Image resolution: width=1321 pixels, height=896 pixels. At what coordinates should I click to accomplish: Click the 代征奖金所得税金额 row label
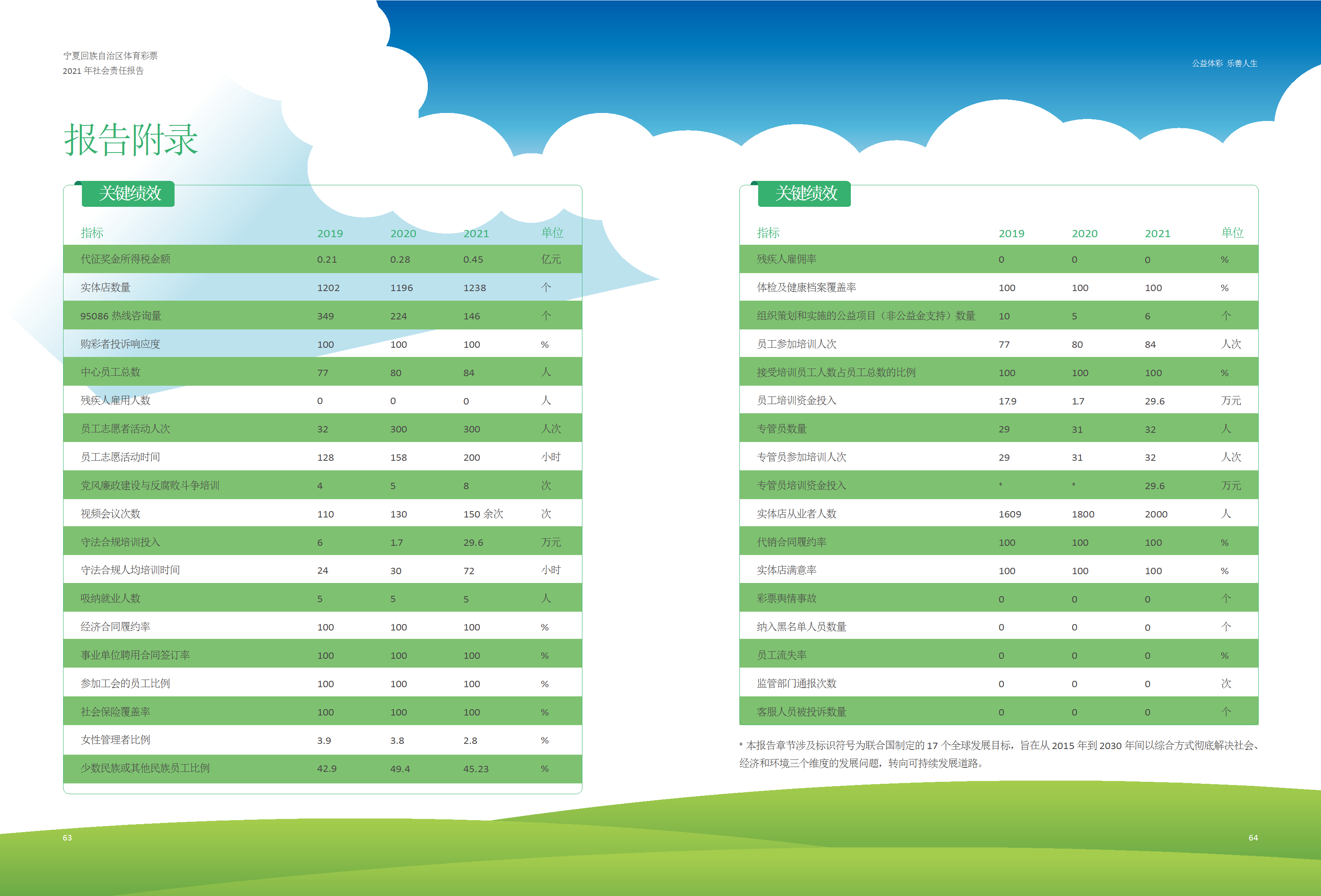(125, 259)
